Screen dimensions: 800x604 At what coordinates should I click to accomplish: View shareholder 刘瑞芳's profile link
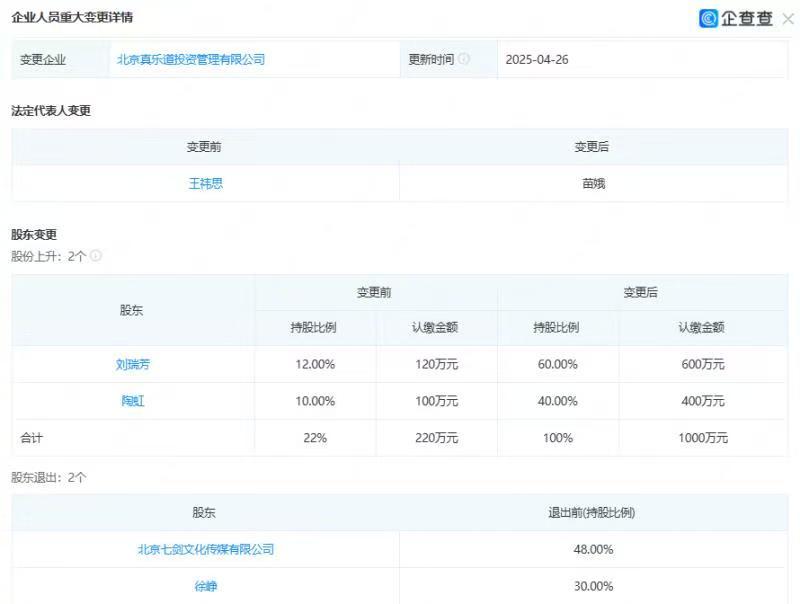[133, 364]
